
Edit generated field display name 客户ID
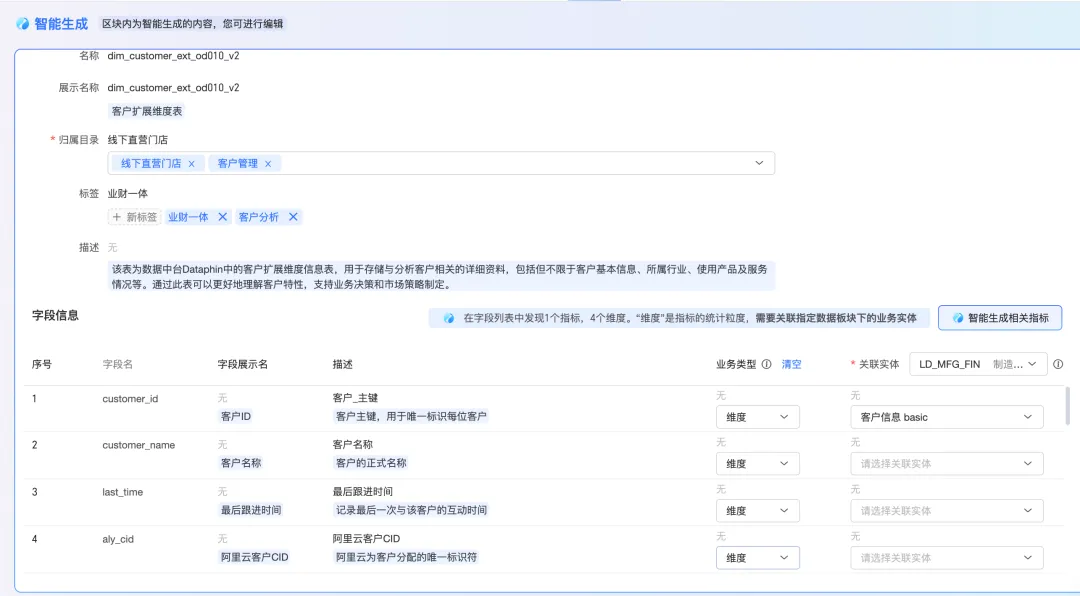[x=236, y=416]
